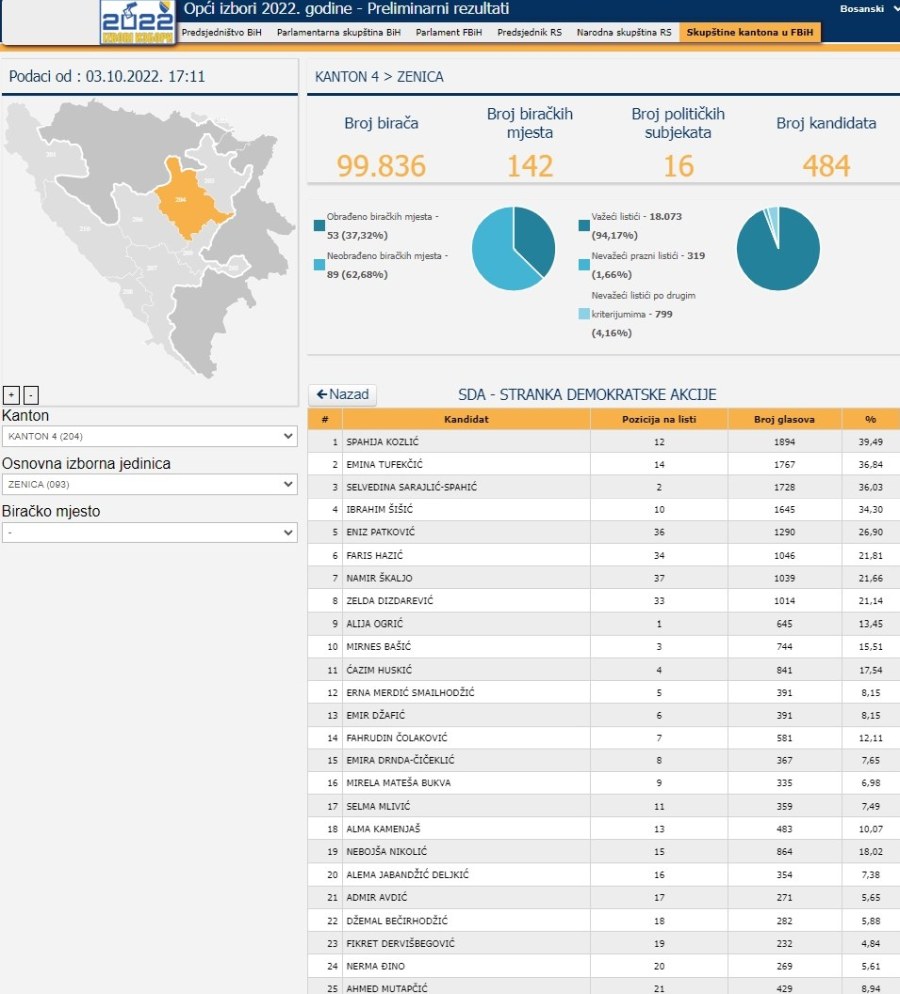Select Skupštine kantona u FBiH tab
The height and width of the screenshot is (994, 900).
[750, 33]
